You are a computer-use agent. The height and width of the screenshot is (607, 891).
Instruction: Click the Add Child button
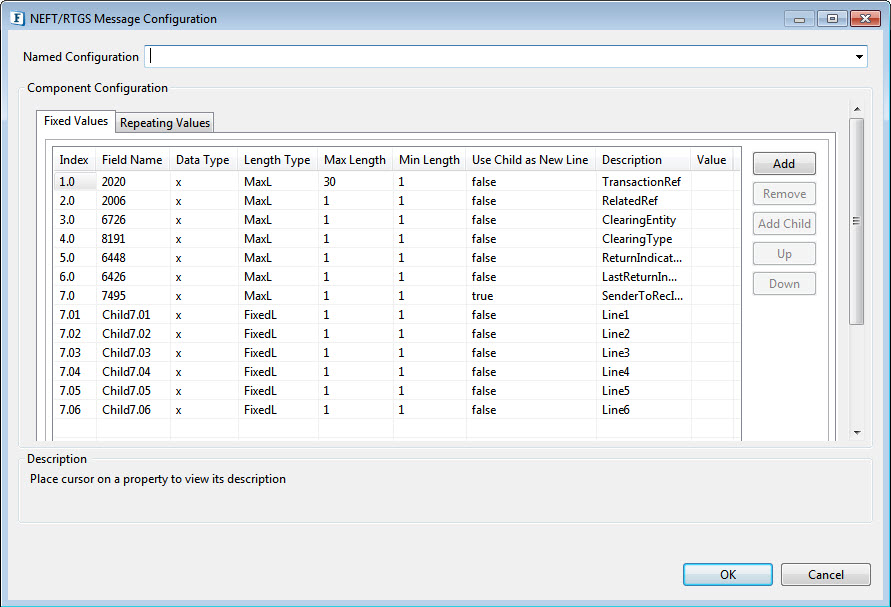(x=784, y=224)
